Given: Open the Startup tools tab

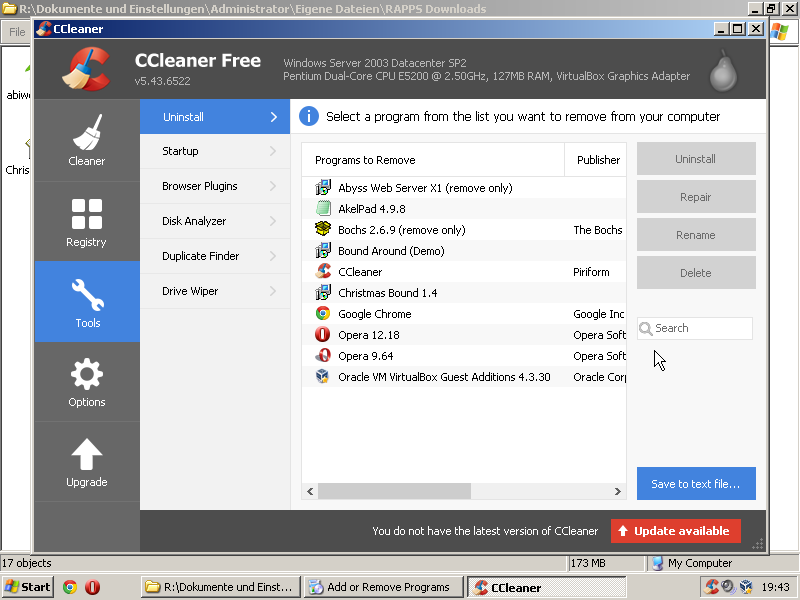Looking at the screenshot, I should 181,151.
